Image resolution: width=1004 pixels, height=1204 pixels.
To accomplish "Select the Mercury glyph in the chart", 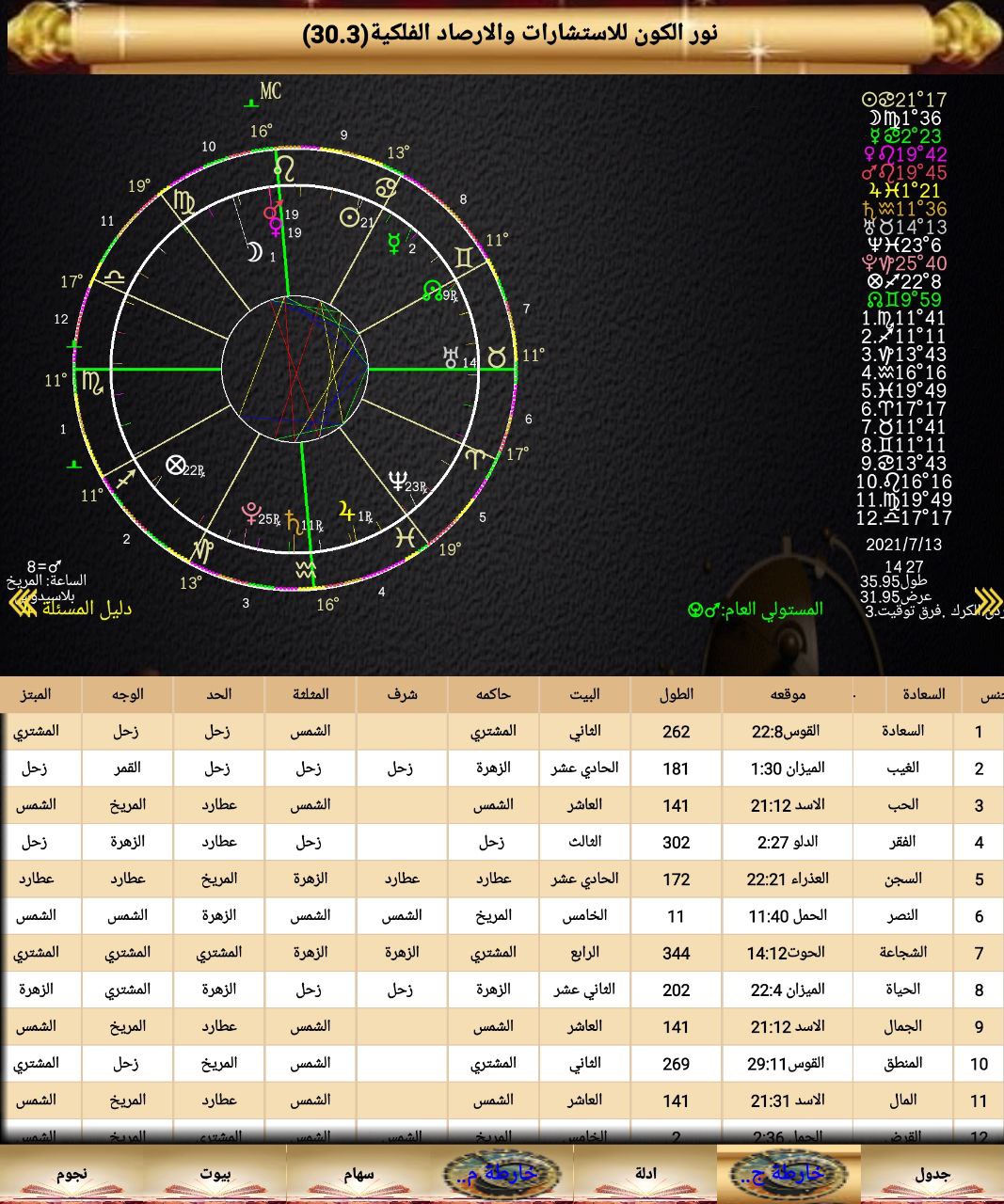I will (x=393, y=244).
